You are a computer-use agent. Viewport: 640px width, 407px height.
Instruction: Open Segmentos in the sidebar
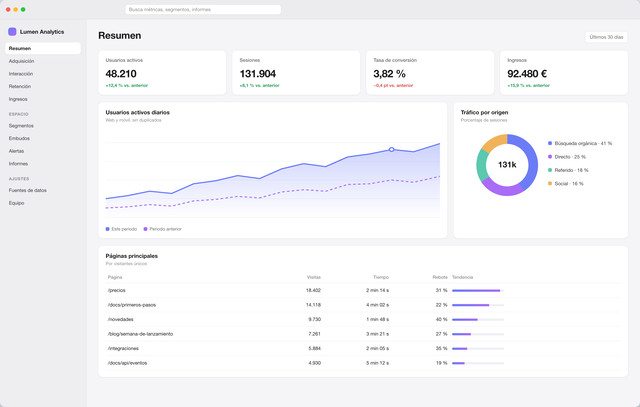click(x=43, y=126)
